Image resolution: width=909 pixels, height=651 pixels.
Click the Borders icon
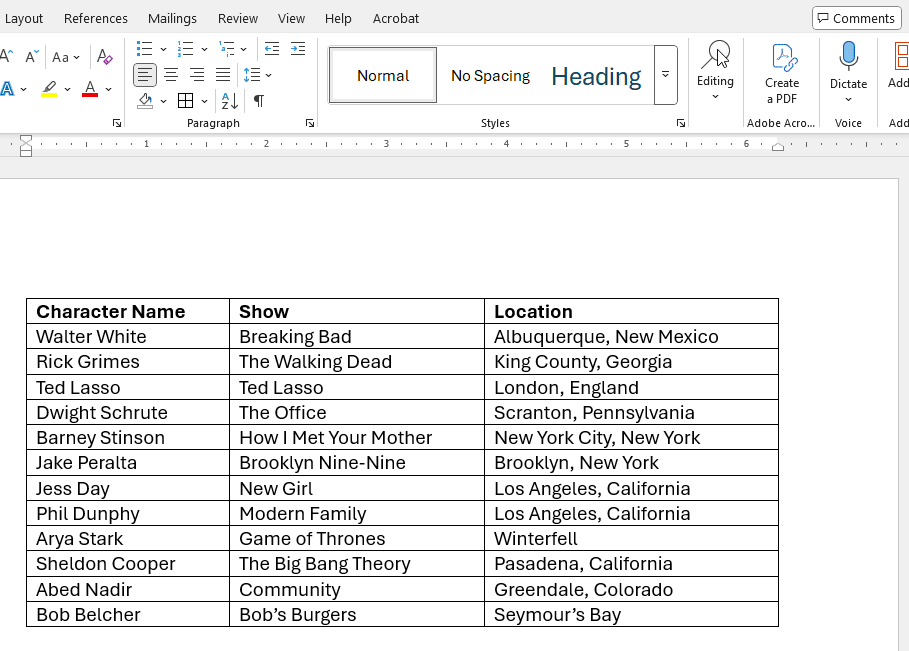pyautogui.click(x=185, y=101)
